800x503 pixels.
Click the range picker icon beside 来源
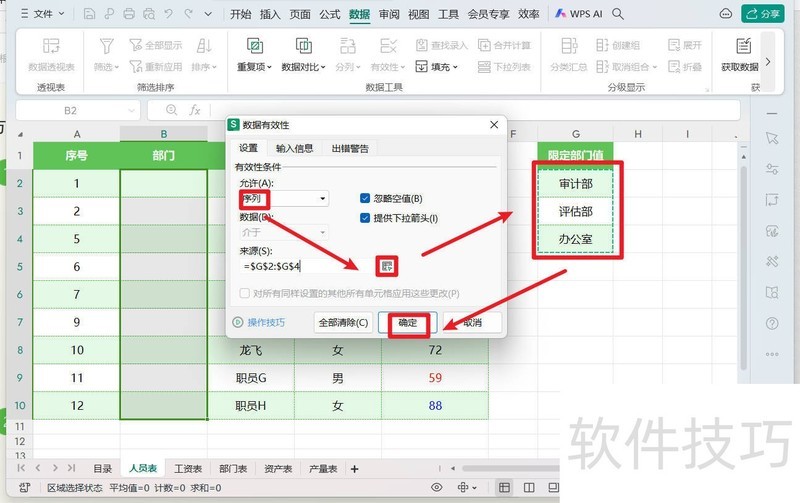point(386,266)
